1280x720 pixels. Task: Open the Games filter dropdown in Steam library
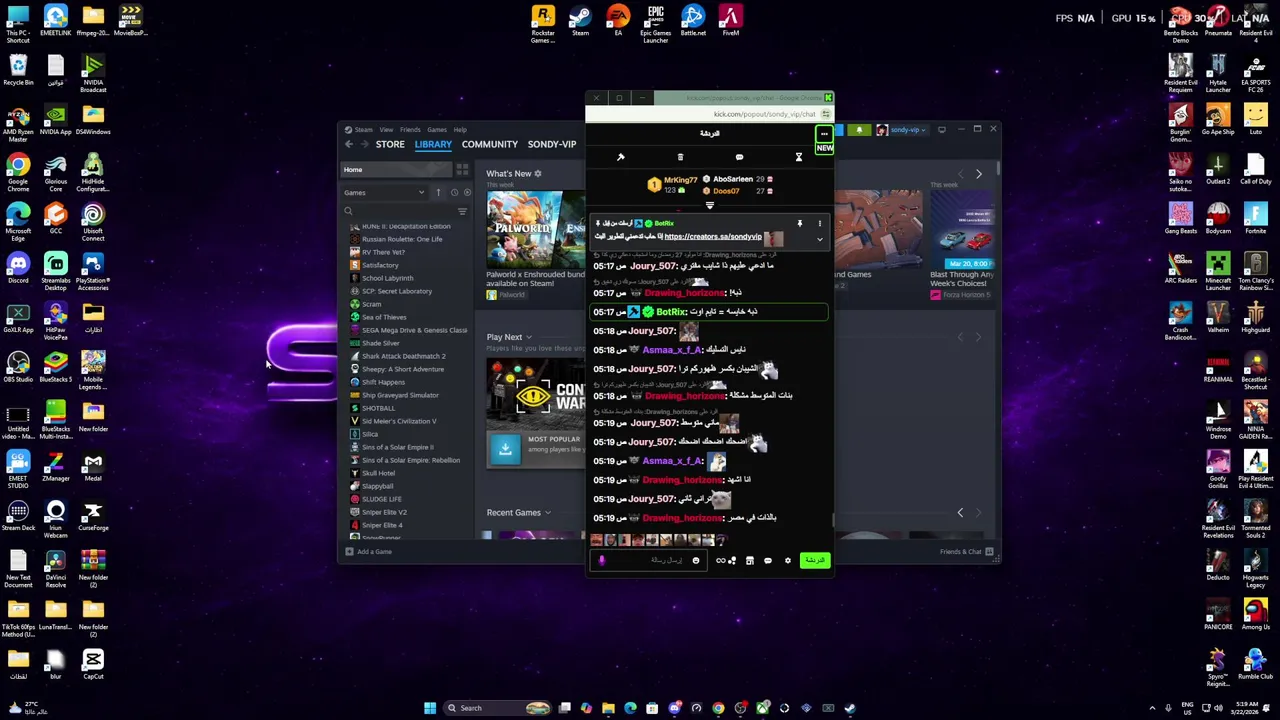(x=384, y=192)
